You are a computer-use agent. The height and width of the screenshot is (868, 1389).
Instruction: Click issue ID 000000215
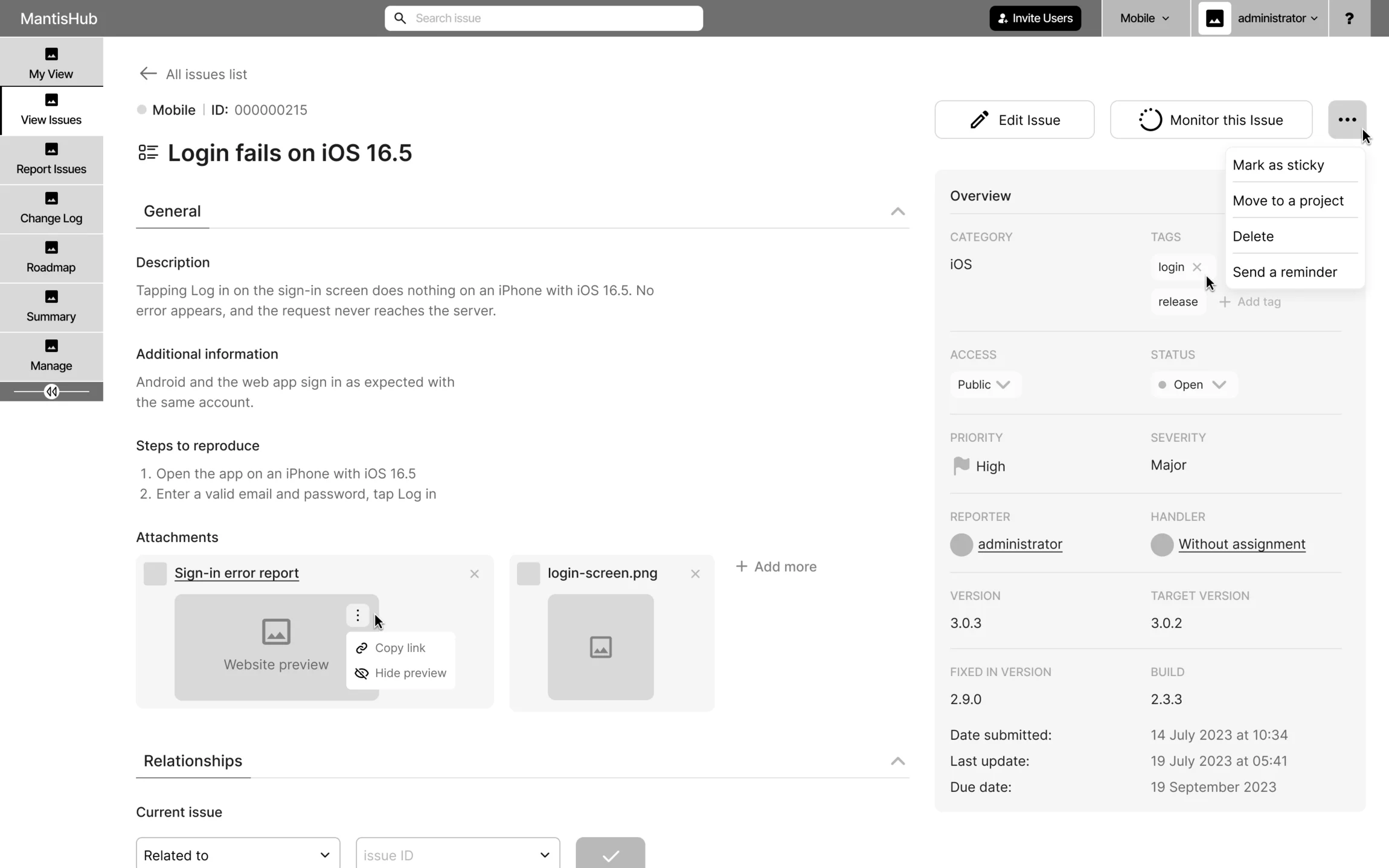click(271, 110)
